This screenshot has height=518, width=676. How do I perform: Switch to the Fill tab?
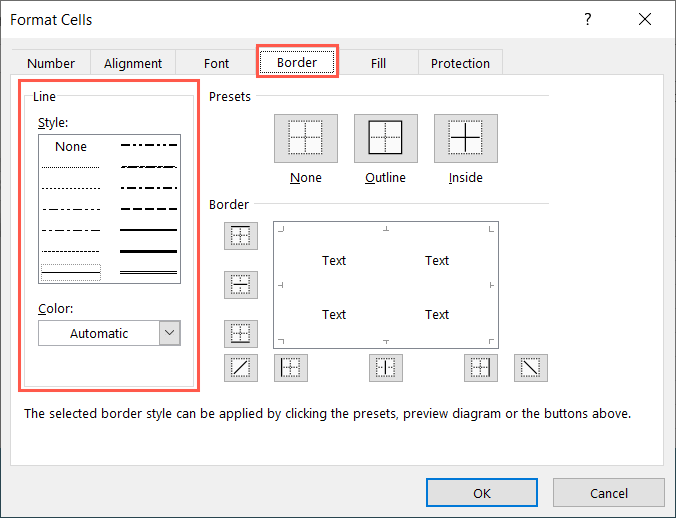pyautogui.click(x=378, y=63)
